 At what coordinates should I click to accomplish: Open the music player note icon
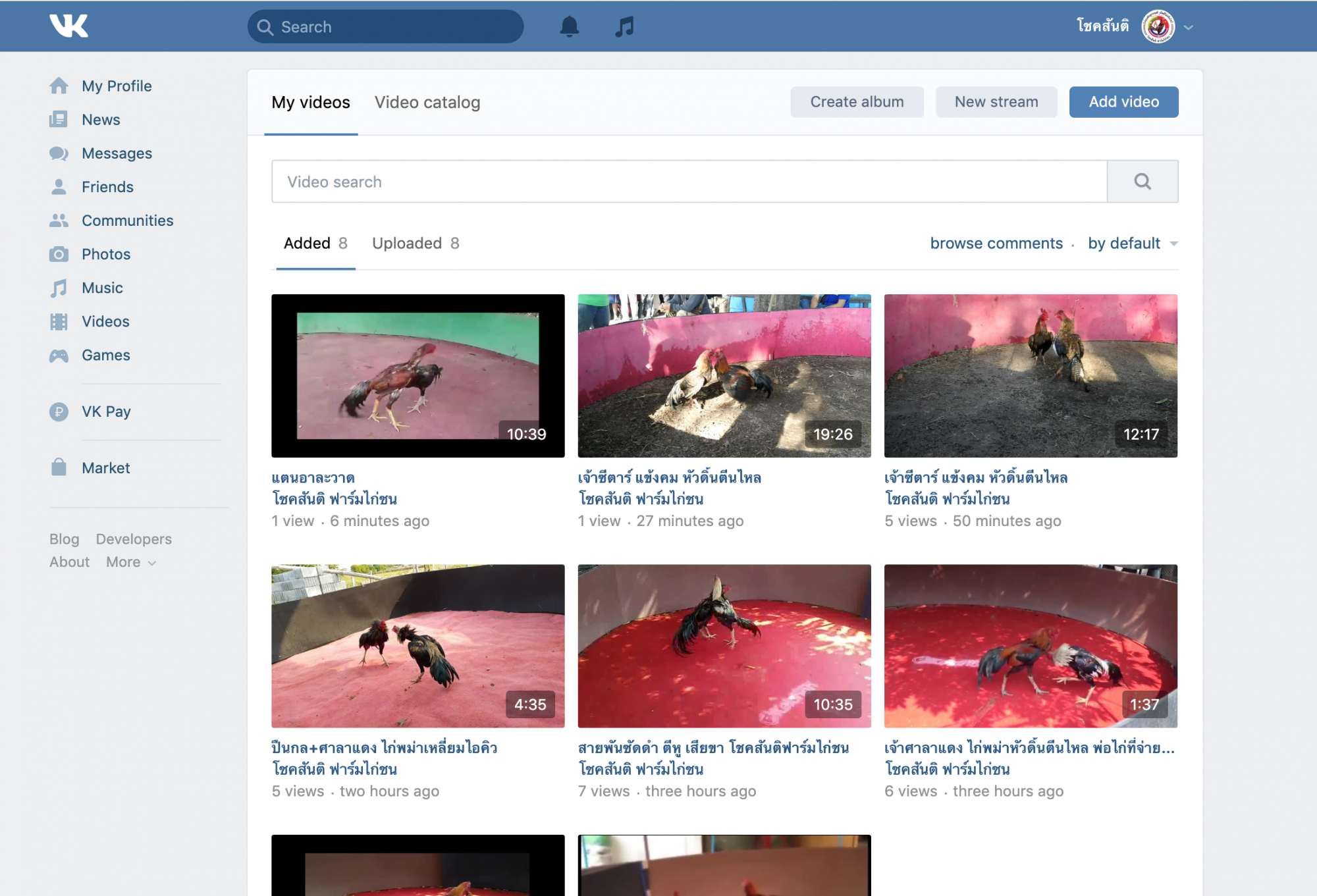click(x=624, y=27)
